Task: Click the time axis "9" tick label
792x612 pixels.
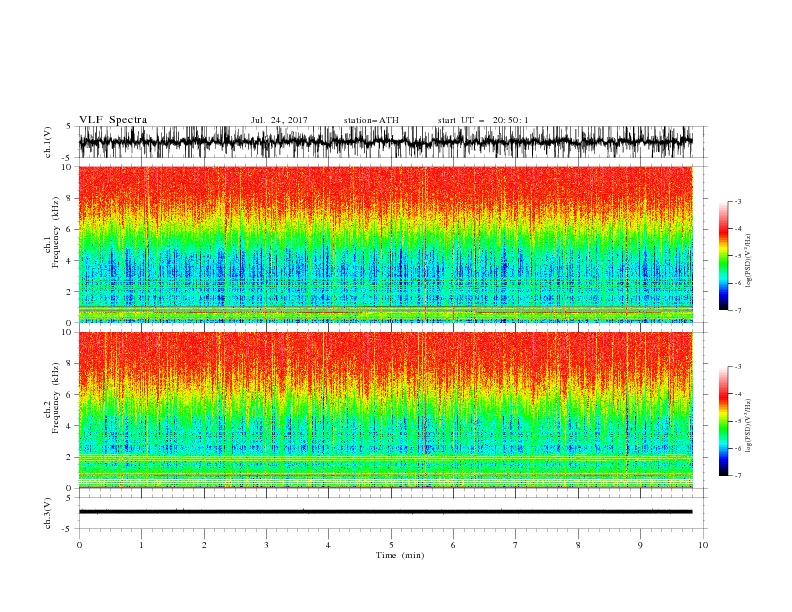Action: pos(640,545)
